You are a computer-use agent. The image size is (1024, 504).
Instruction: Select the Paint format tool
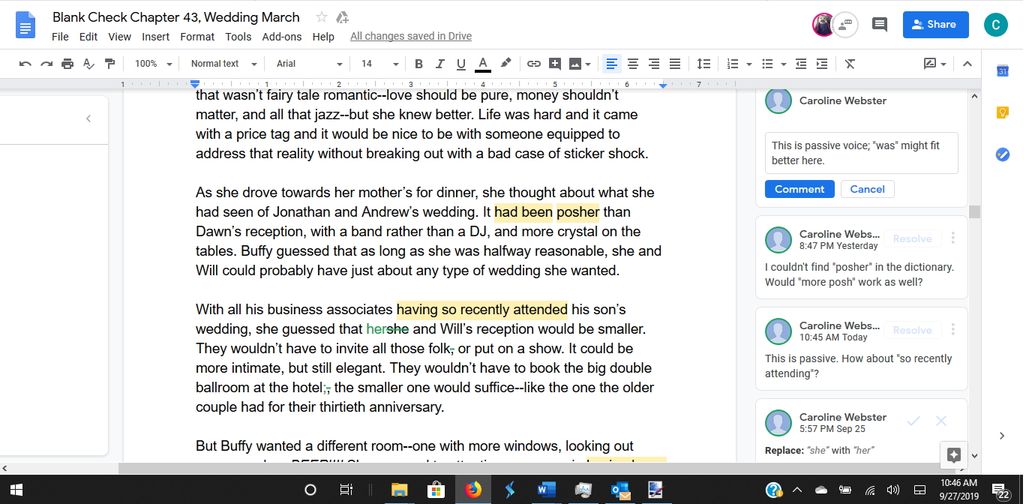(109, 64)
